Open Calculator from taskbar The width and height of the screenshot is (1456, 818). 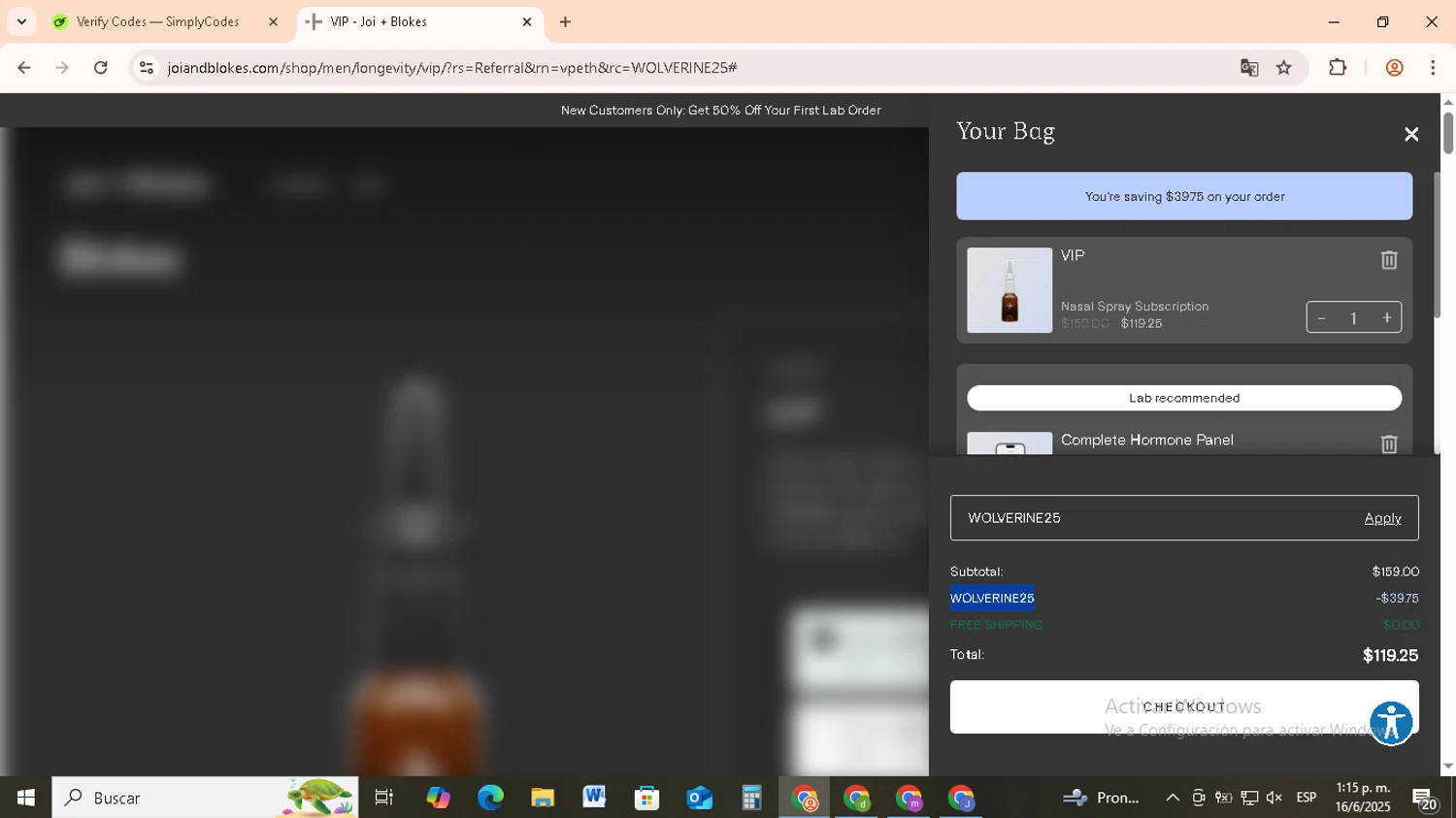(x=751, y=798)
